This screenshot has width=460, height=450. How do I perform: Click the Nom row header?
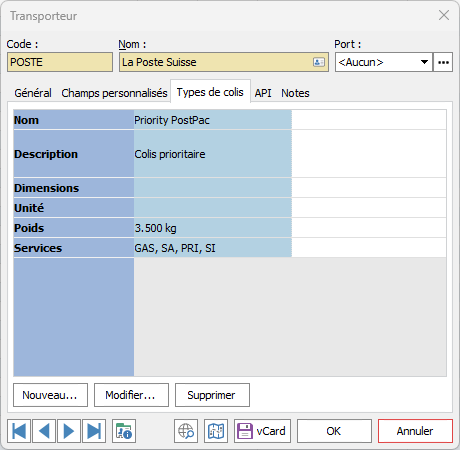click(x=74, y=120)
